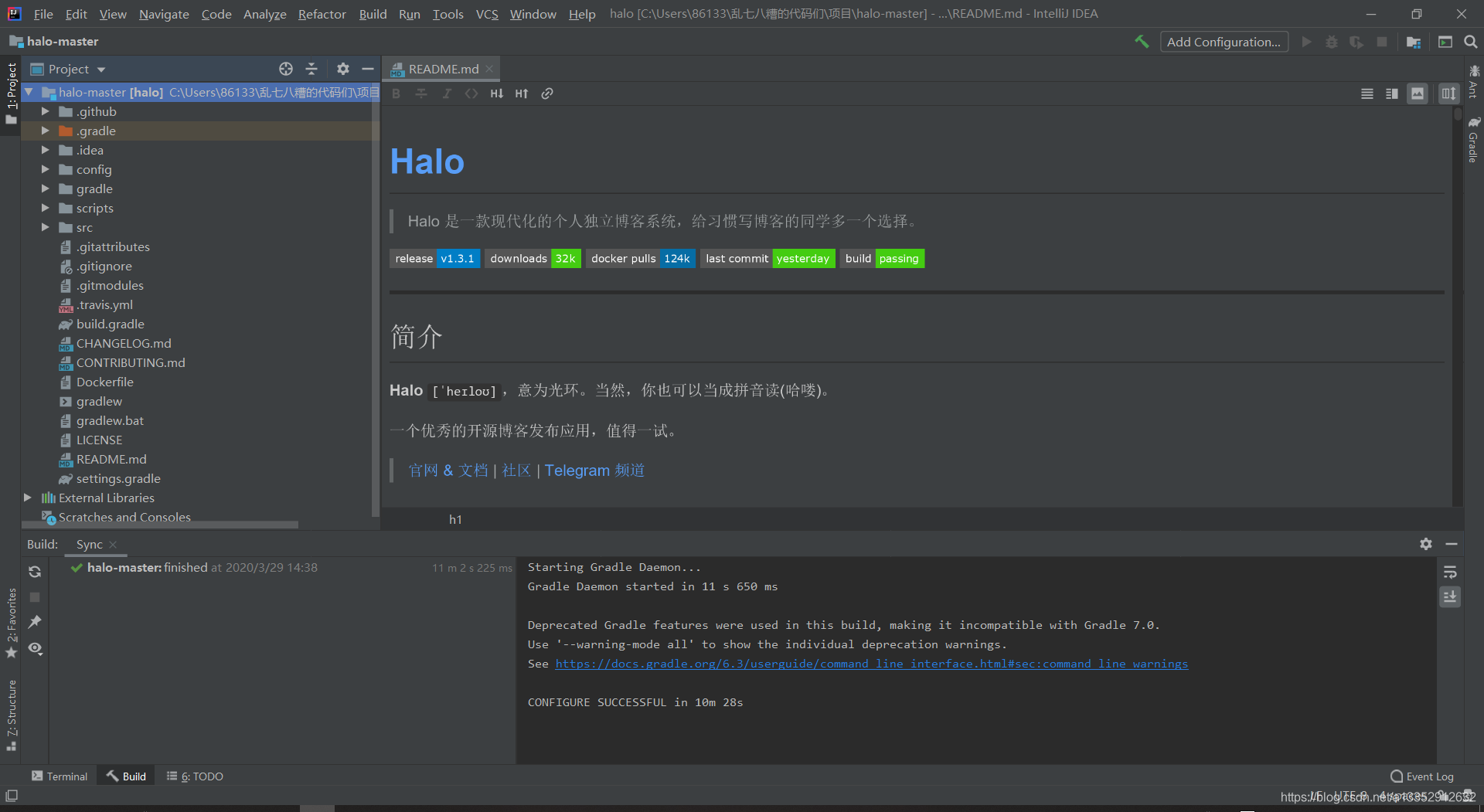Open the Telegram 频道 link
This screenshot has height=812, width=1484.
tap(594, 470)
